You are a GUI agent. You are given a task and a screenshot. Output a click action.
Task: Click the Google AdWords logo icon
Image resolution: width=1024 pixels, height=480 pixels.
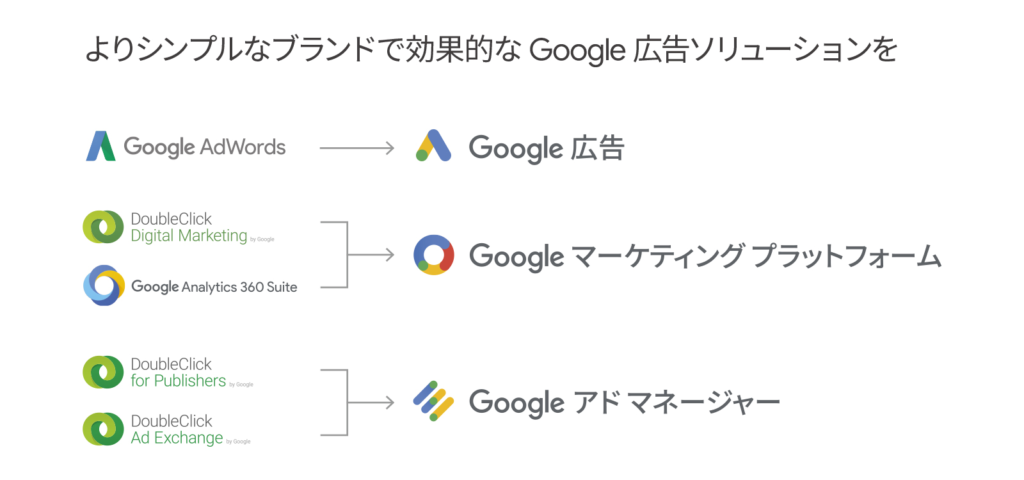101,147
